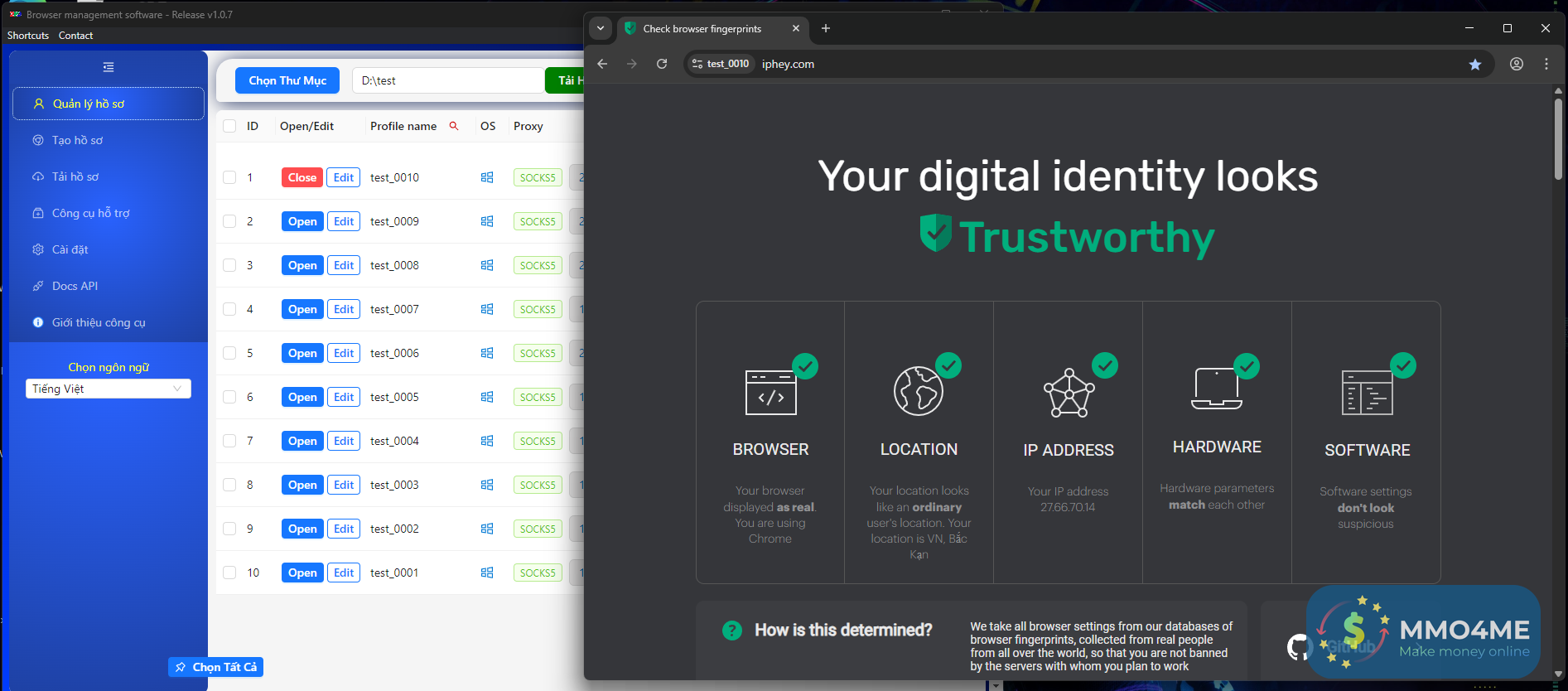1568x691 pixels.
Task: Check the box for row test_0005
Action: click(x=229, y=397)
